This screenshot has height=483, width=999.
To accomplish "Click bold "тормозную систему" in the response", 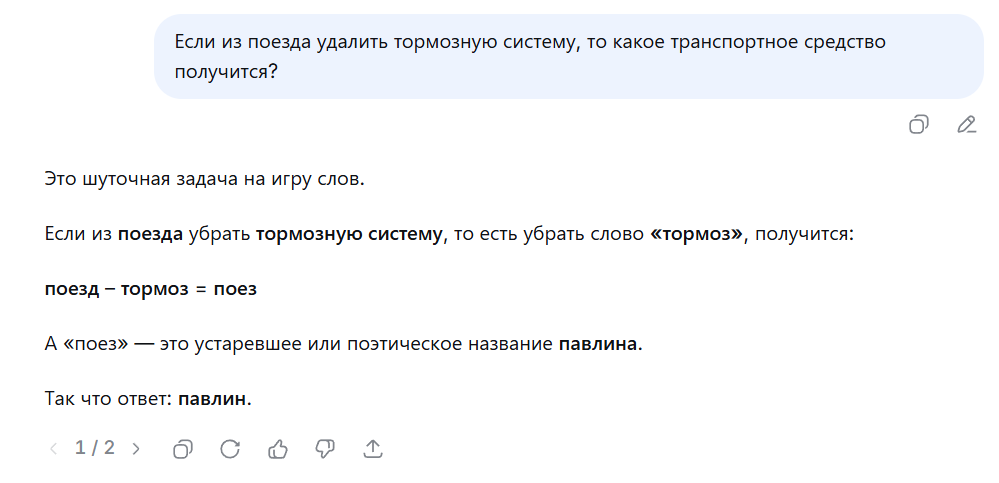I will coord(349,235).
